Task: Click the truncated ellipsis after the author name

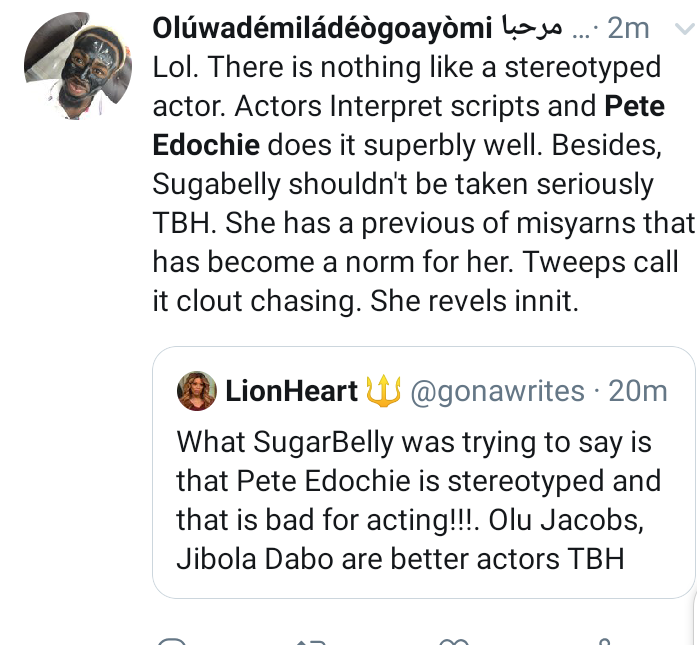Action: coord(580,31)
